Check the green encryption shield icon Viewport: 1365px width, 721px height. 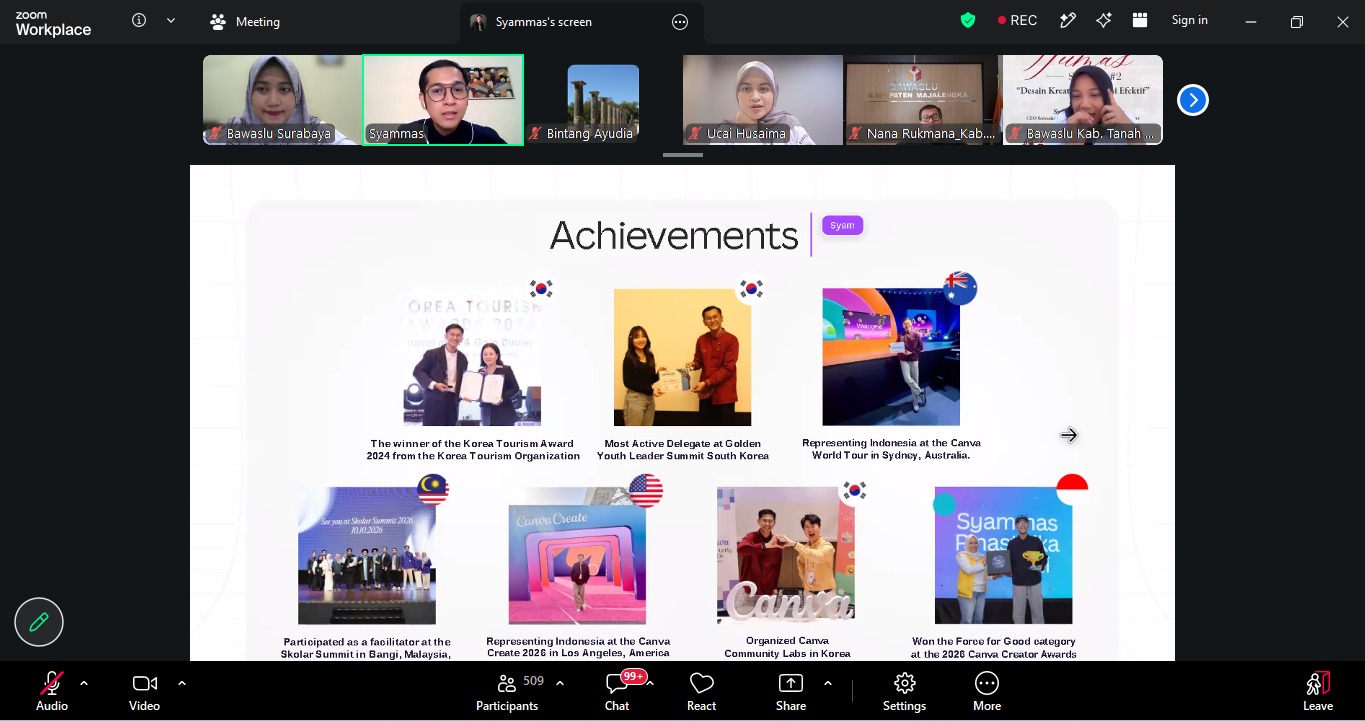[x=968, y=21]
